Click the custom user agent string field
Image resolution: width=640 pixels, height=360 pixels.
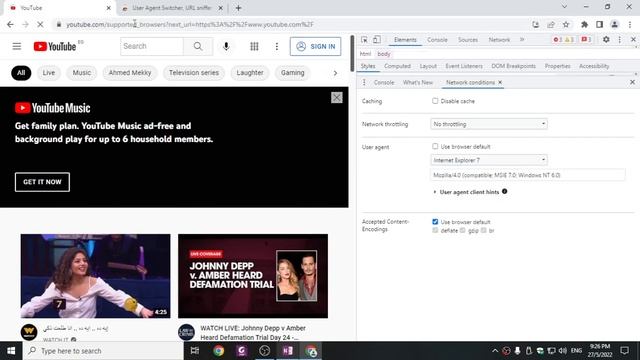pyautogui.click(x=527, y=175)
